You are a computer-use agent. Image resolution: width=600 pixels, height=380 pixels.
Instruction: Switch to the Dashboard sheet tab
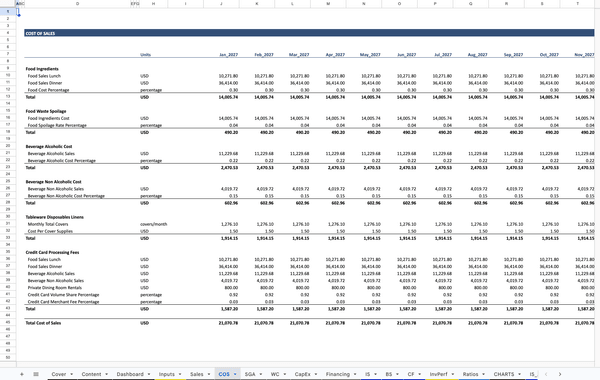point(130,374)
